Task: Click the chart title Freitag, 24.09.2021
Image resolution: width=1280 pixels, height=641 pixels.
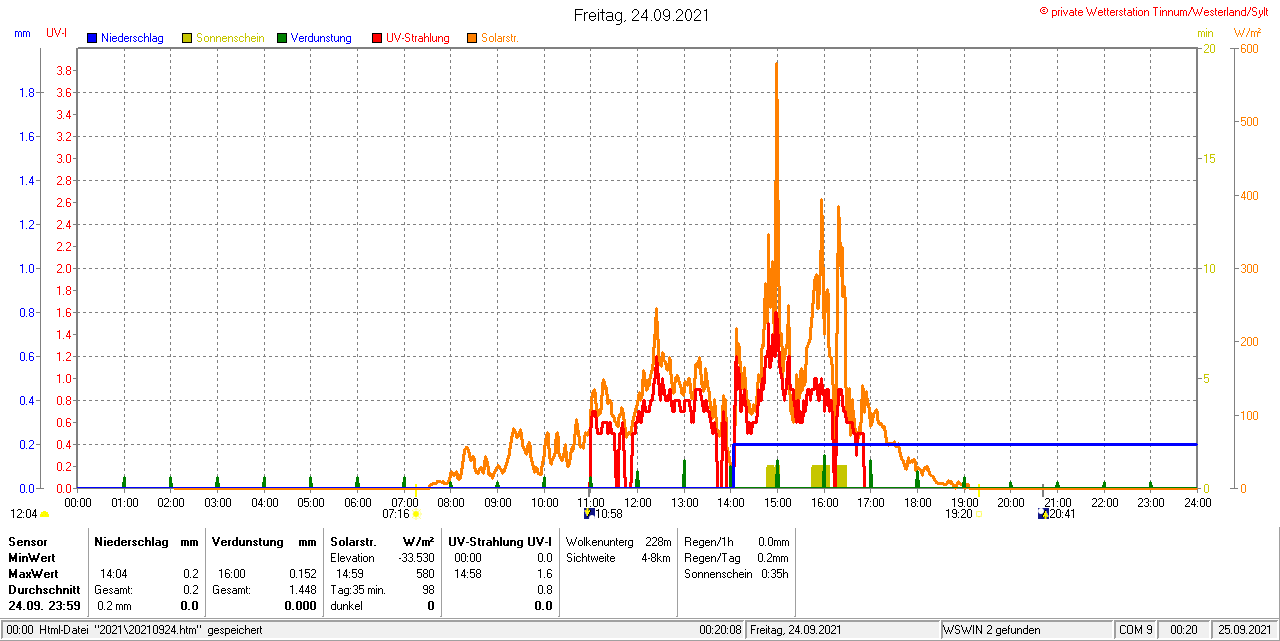Action: [643, 16]
